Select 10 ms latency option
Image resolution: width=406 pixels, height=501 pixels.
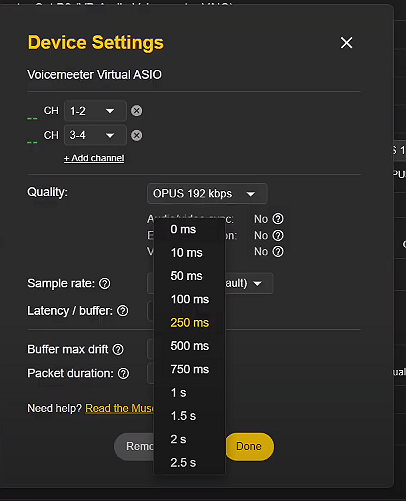tap(189, 253)
